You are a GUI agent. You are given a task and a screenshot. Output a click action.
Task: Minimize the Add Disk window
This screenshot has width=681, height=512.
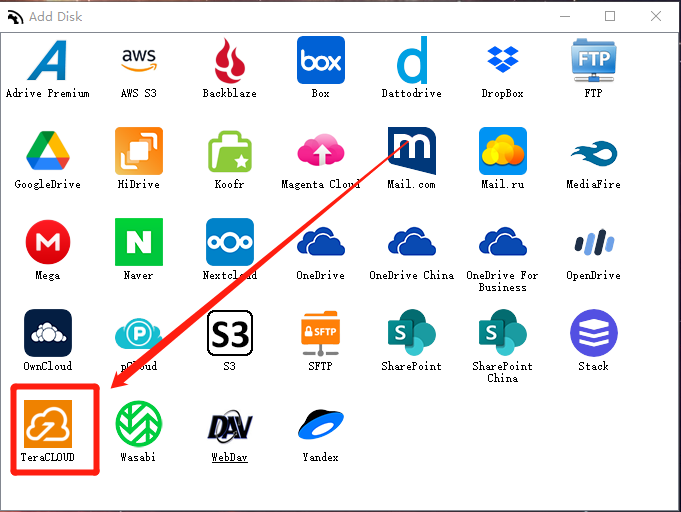click(565, 17)
